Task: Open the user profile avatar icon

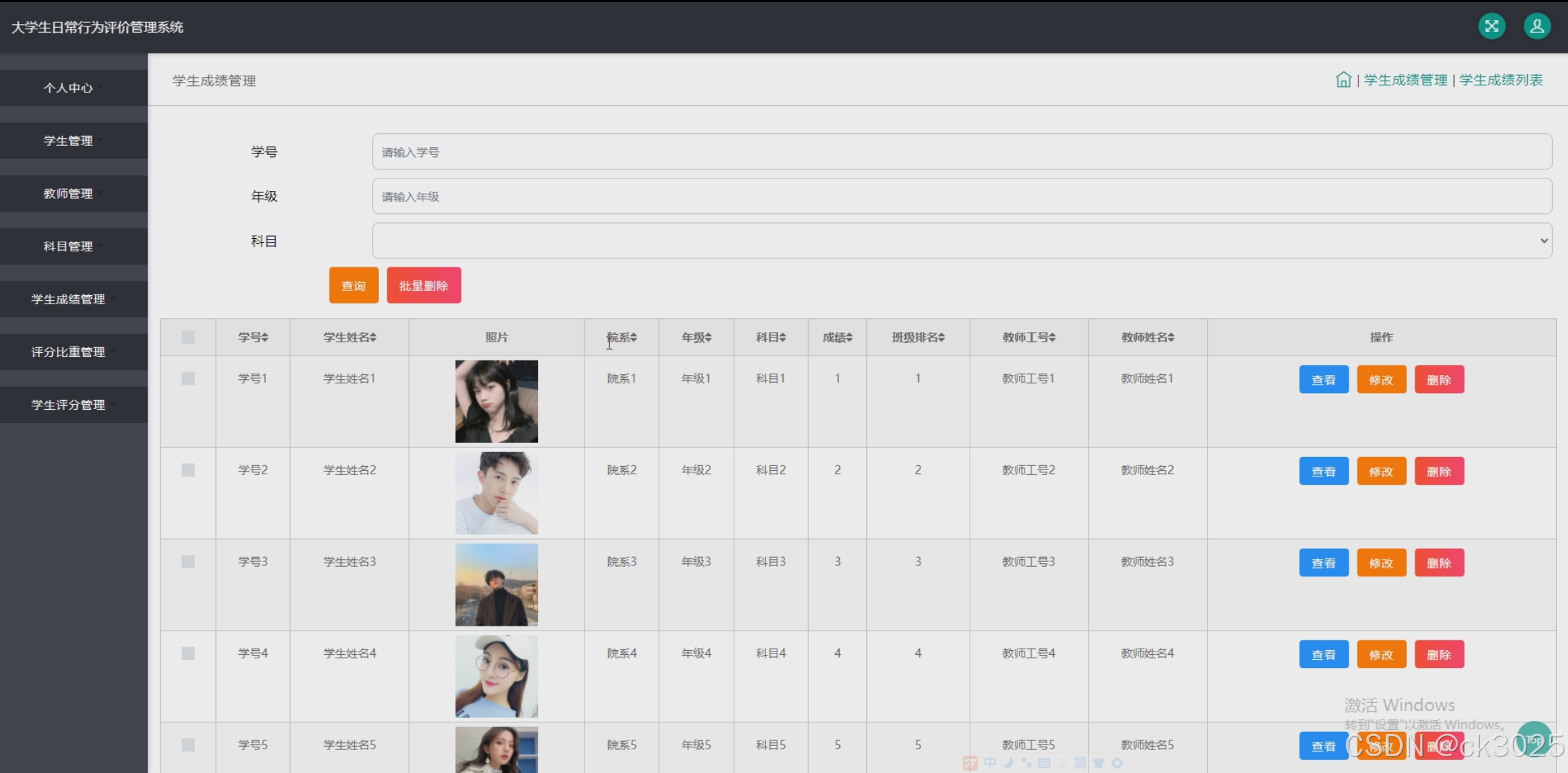Action: click(x=1537, y=26)
